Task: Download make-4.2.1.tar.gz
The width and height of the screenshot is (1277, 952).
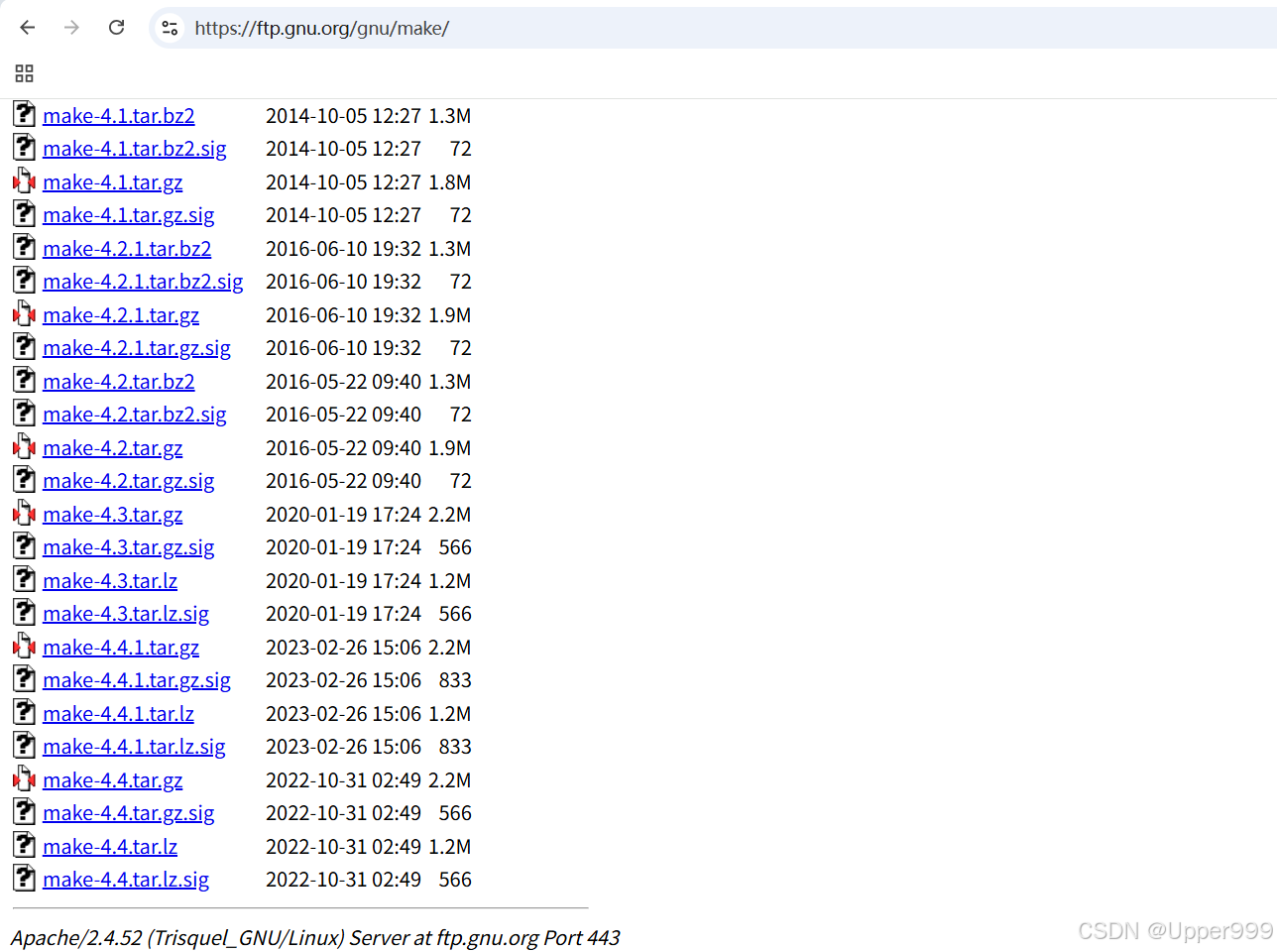Action: [x=121, y=315]
